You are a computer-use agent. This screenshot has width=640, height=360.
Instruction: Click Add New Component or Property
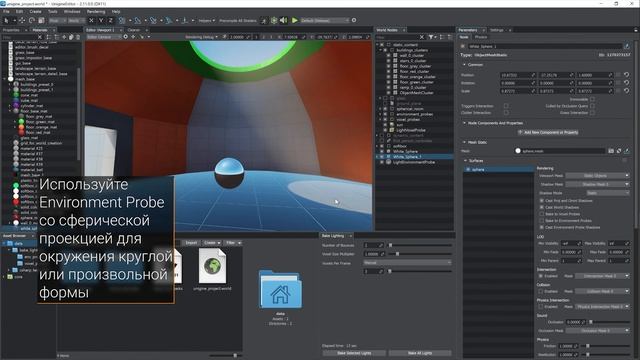pyautogui.click(x=548, y=132)
